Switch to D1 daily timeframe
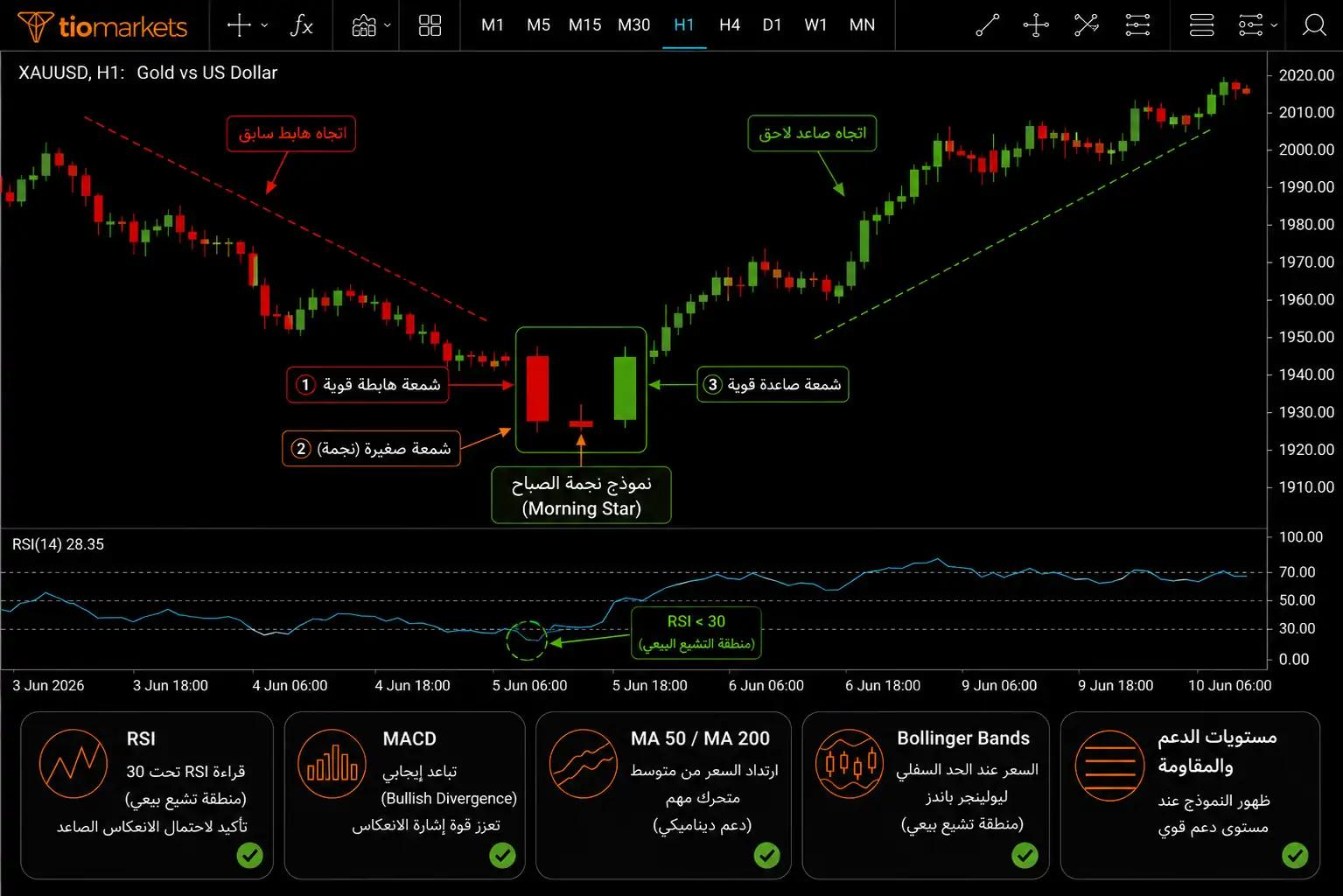Viewport: 1343px width, 896px height. [x=772, y=25]
